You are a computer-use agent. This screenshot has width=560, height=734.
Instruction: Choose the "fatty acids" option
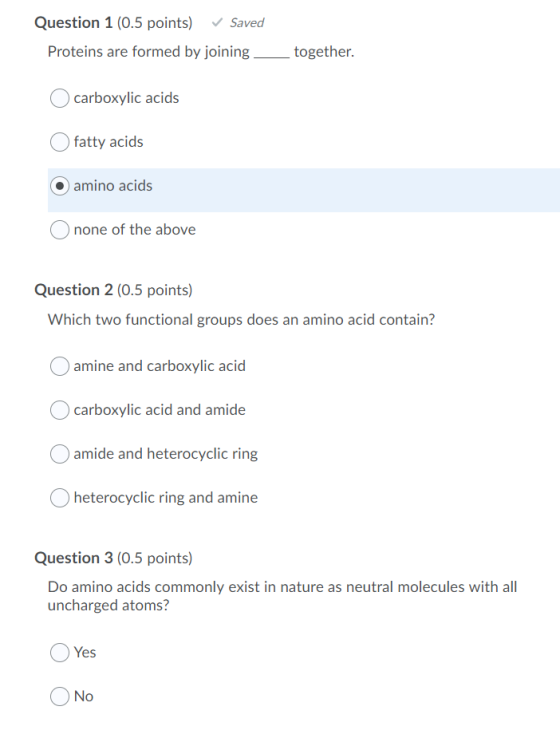(59, 142)
